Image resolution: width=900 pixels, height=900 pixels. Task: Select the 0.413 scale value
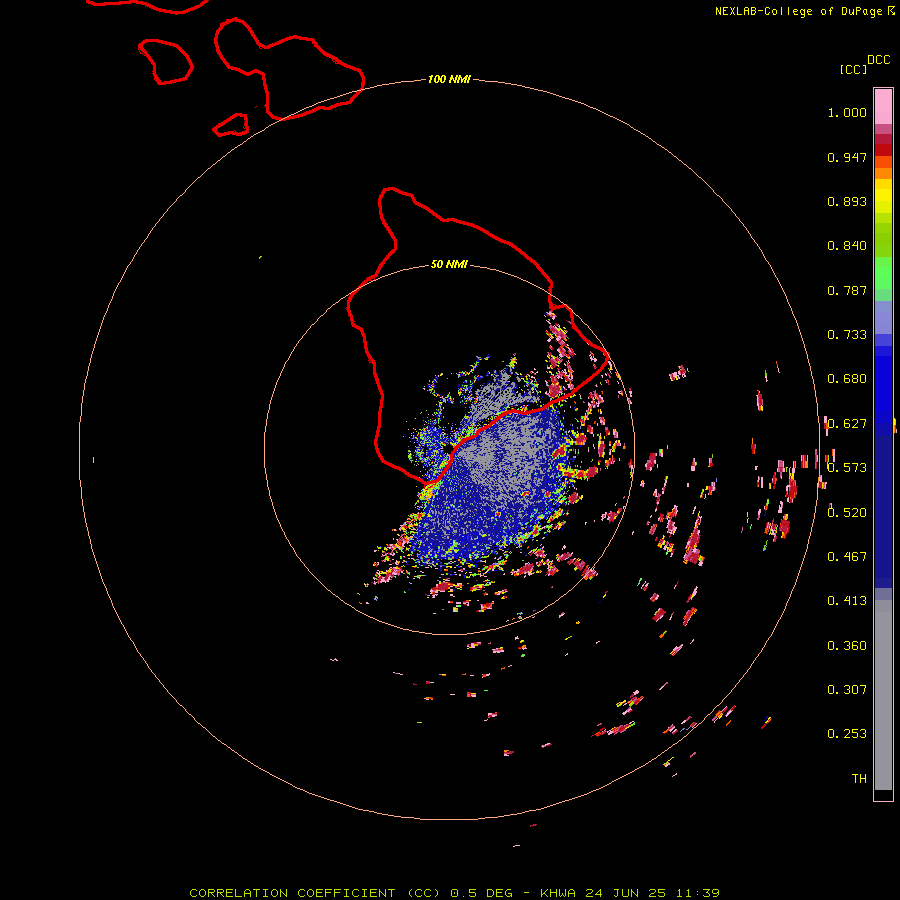[847, 601]
